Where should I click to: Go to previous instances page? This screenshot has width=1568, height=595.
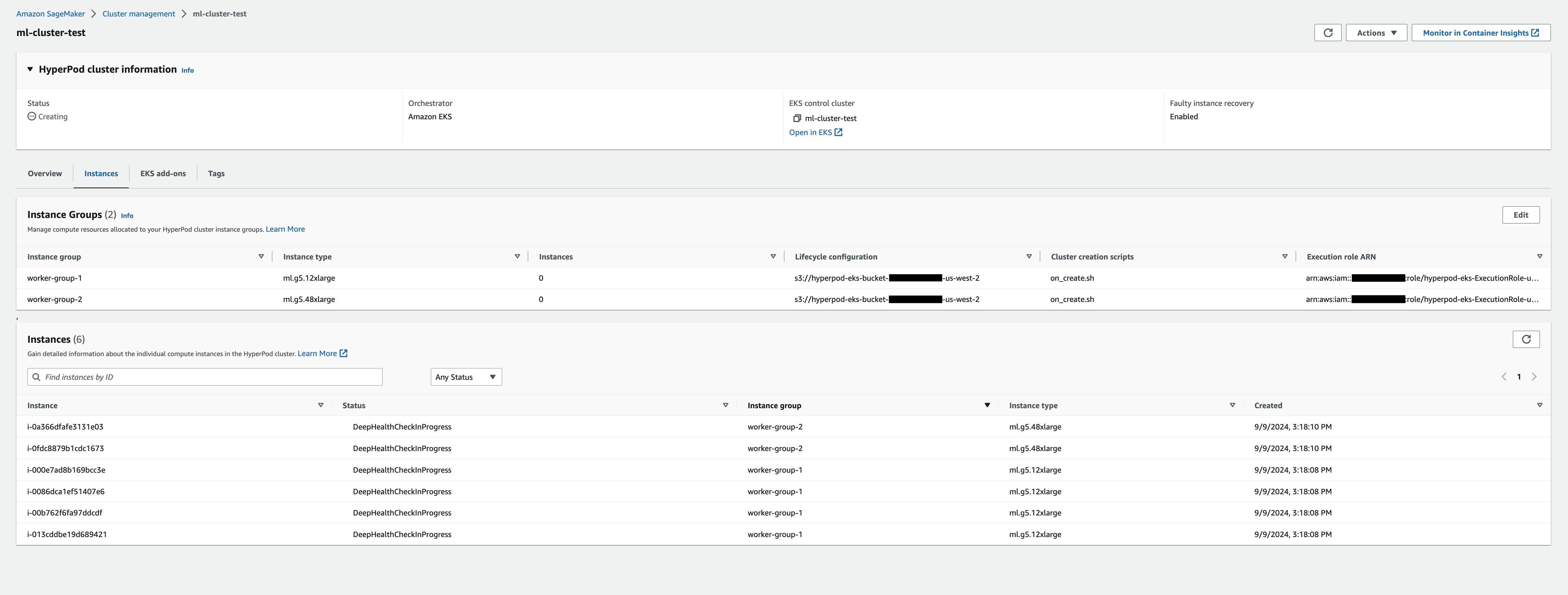pyautogui.click(x=1504, y=377)
